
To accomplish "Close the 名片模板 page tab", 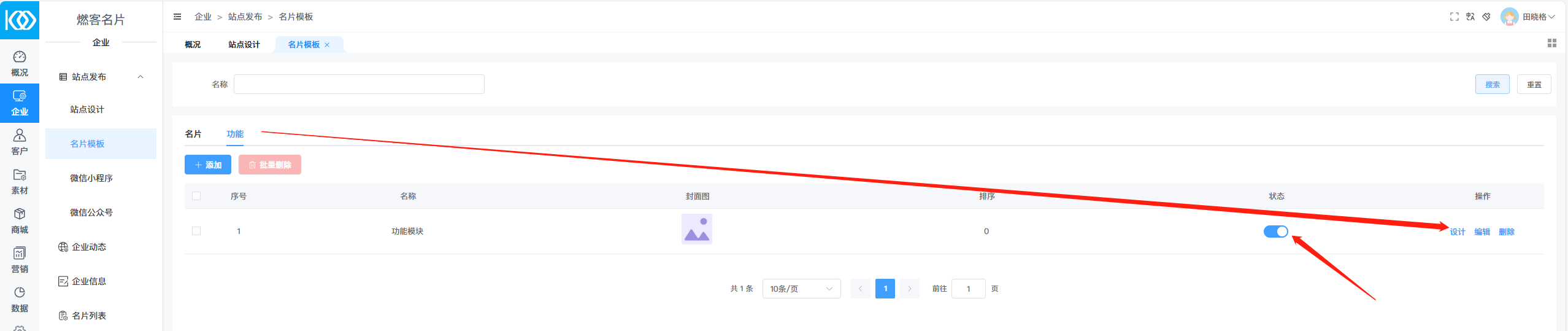I will pos(327,45).
